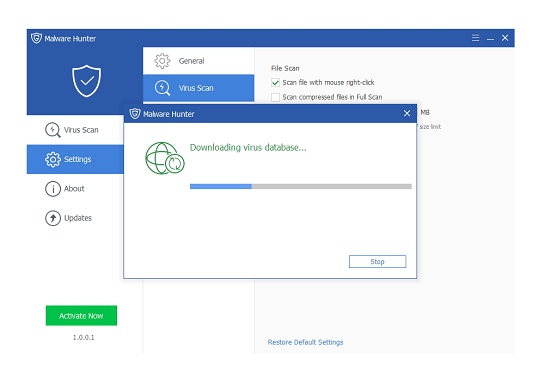Click the Downloading virus database text
This screenshot has height=387, width=550.
248,147
